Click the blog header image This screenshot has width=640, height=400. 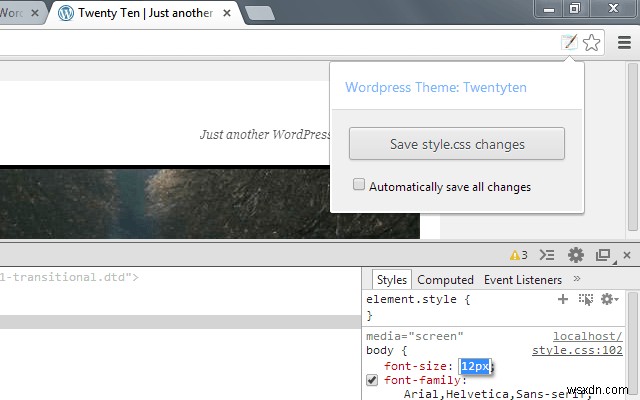click(210, 202)
